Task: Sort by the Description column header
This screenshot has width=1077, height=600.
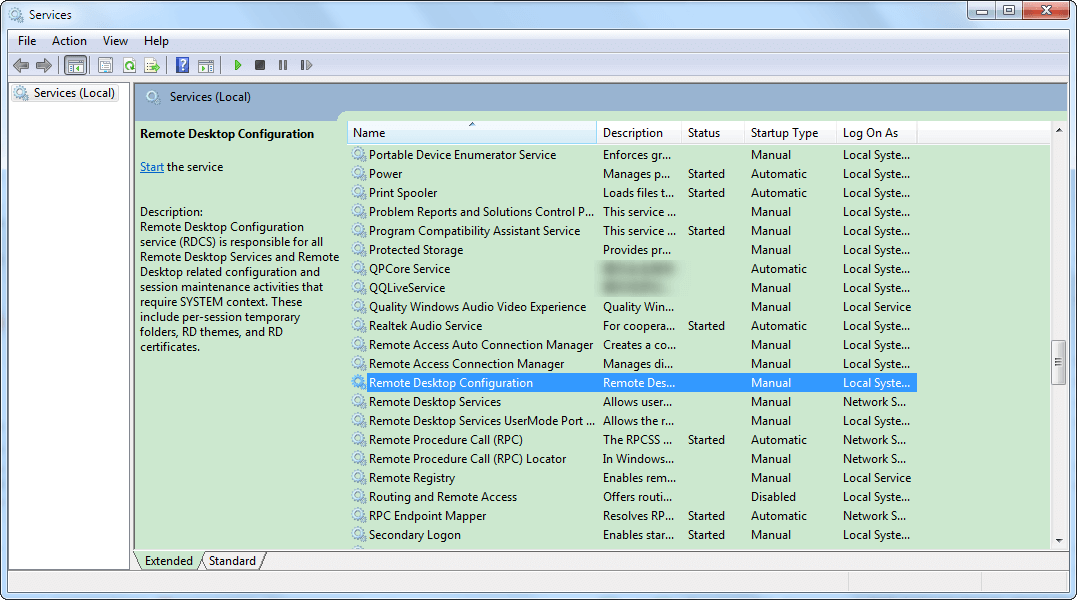Action: tap(639, 132)
